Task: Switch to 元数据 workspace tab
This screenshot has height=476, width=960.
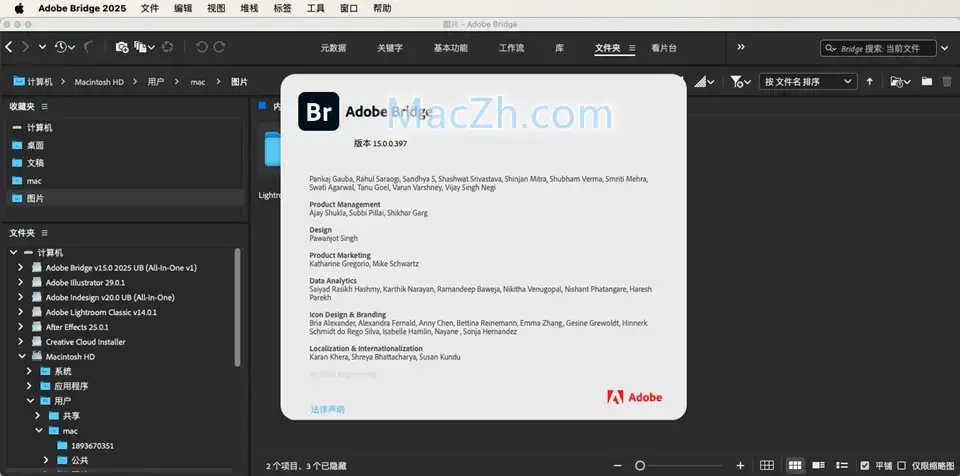Action: coord(333,48)
